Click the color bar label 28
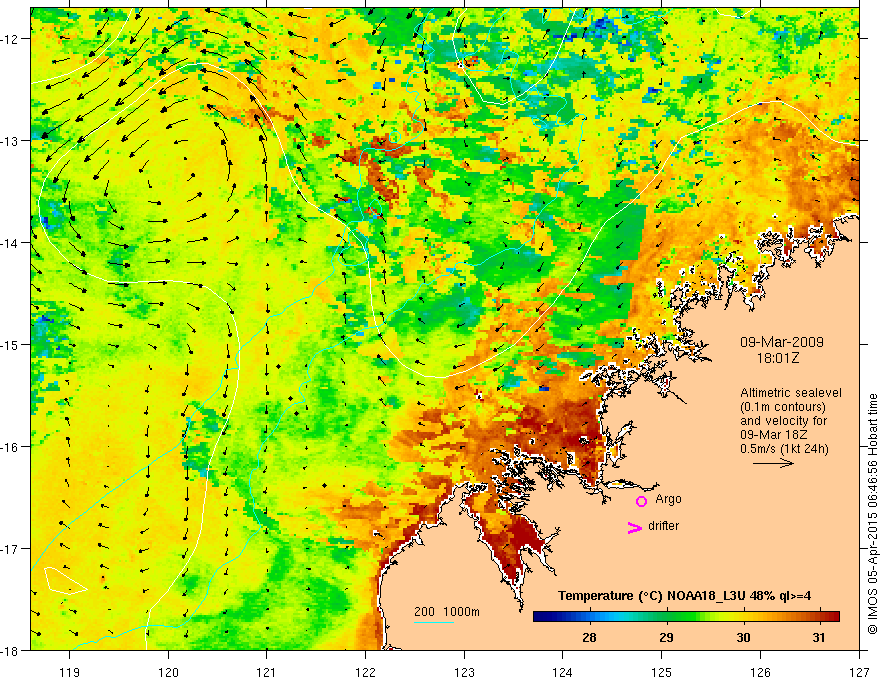Viewport: 880px width, 680px height. pos(589,637)
